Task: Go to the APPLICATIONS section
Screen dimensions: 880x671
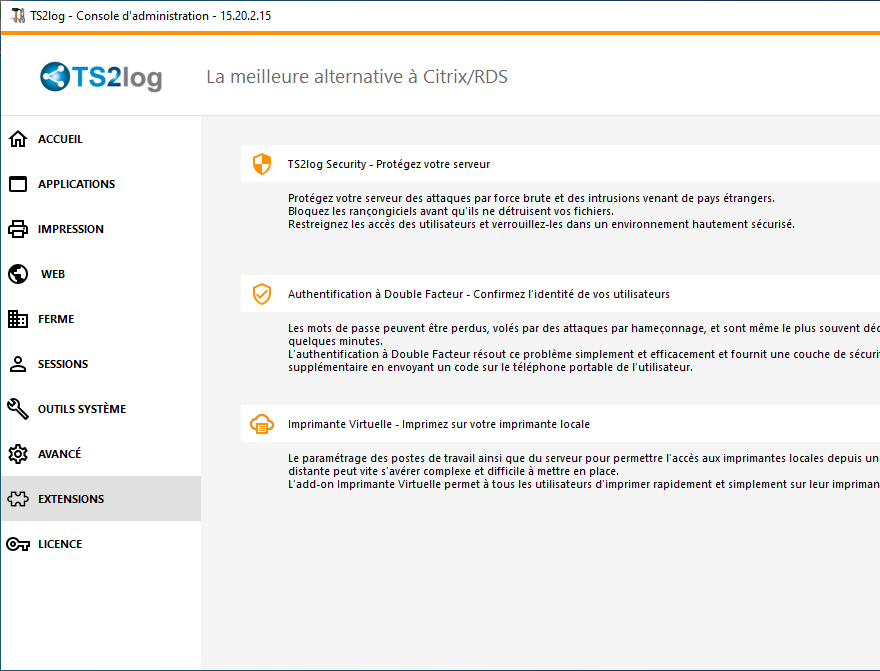Action: tap(101, 184)
